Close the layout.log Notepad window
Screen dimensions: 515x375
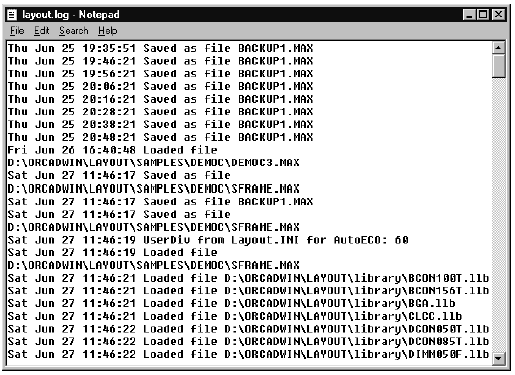click(x=498, y=15)
